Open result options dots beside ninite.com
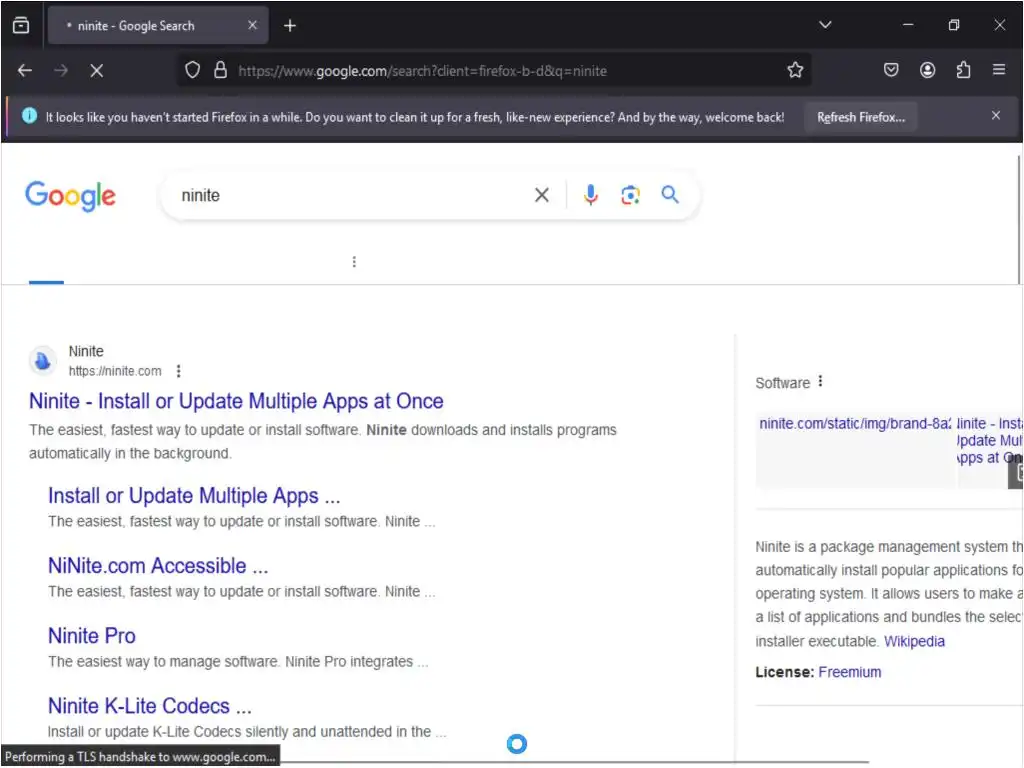Screen dimensions: 1024x768 [x=178, y=371]
